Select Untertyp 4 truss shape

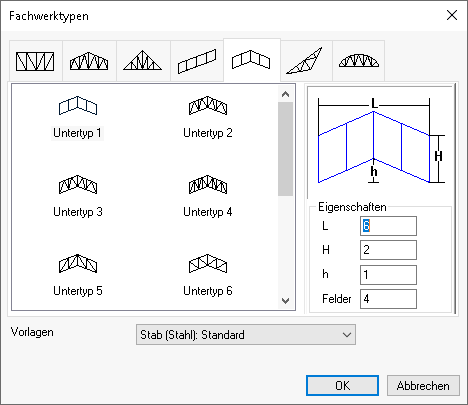point(208,184)
